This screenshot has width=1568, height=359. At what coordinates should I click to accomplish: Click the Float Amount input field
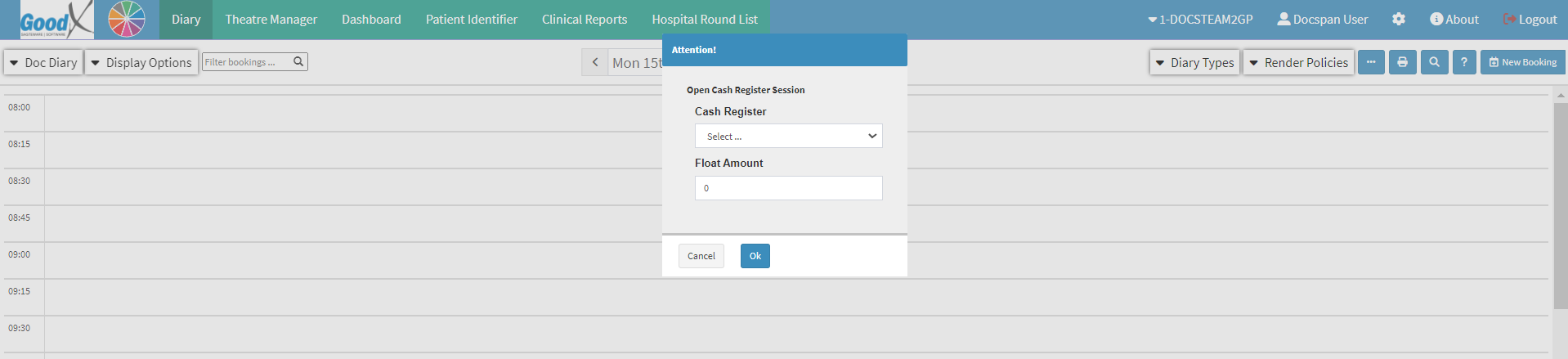pos(788,188)
